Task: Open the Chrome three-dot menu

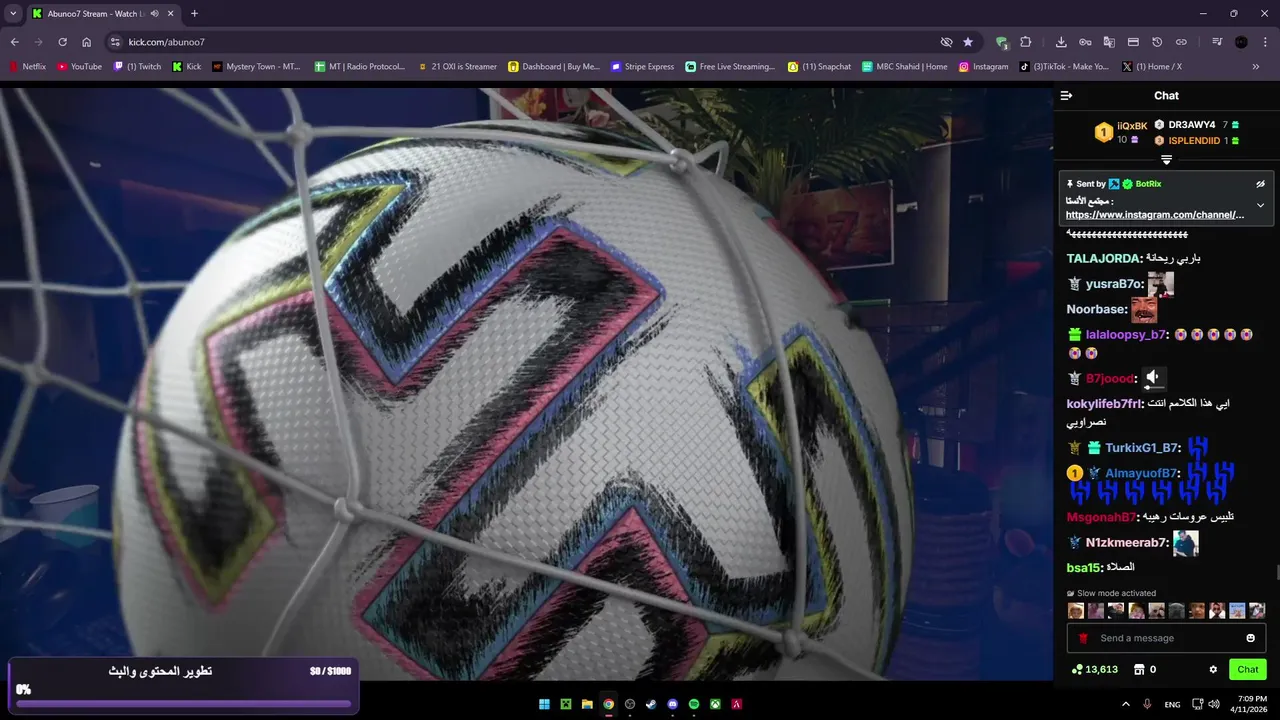Action: point(1265,42)
